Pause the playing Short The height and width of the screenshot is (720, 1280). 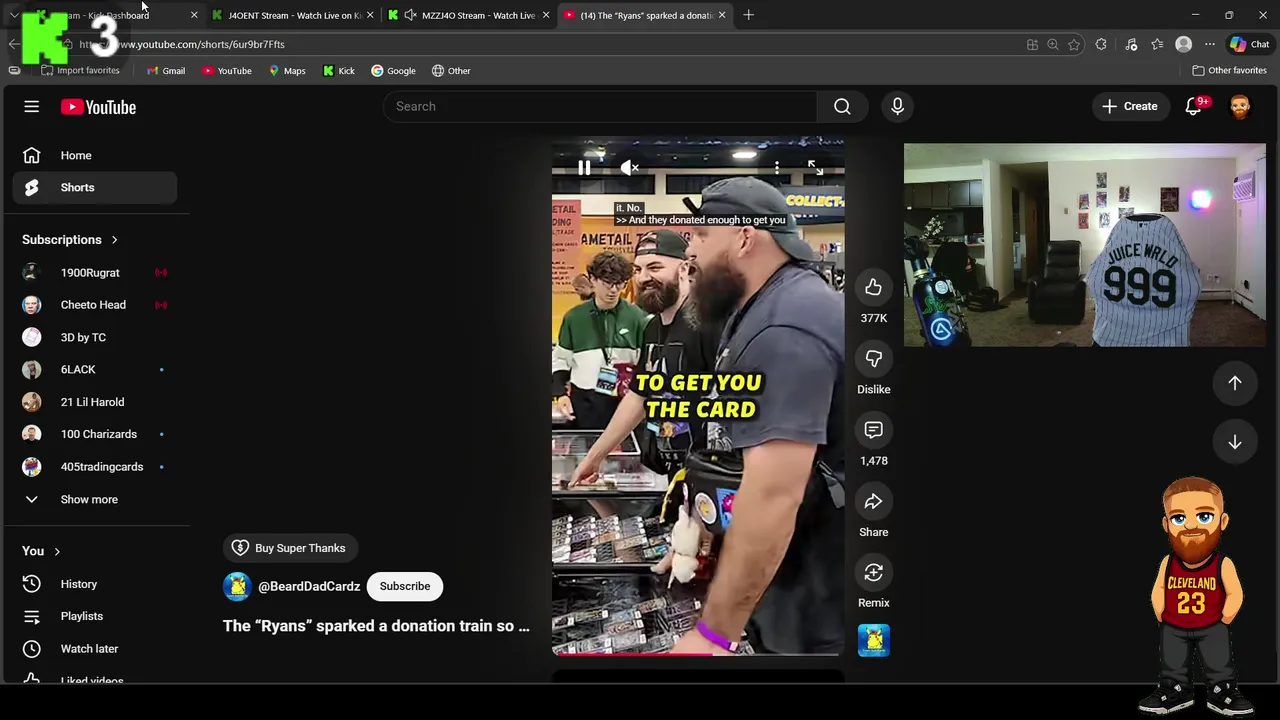[584, 168]
